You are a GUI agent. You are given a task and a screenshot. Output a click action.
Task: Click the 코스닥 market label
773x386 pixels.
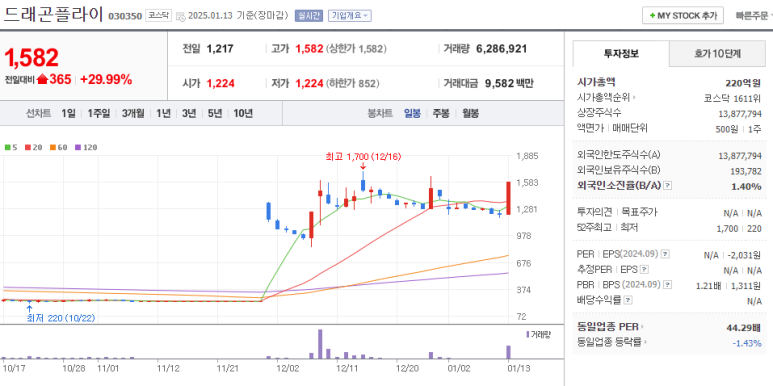(x=158, y=16)
